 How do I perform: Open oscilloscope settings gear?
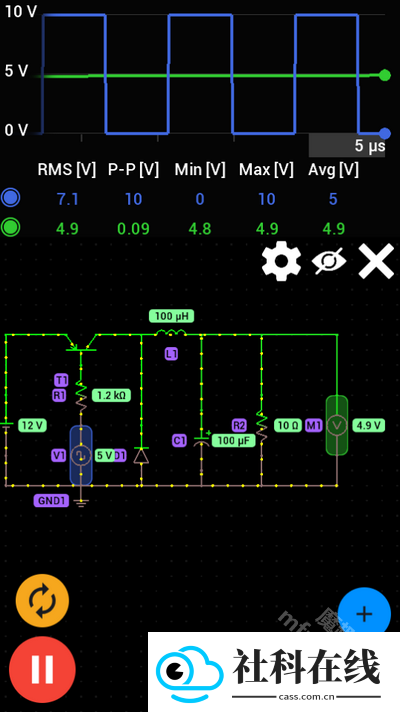pyautogui.click(x=281, y=261)
